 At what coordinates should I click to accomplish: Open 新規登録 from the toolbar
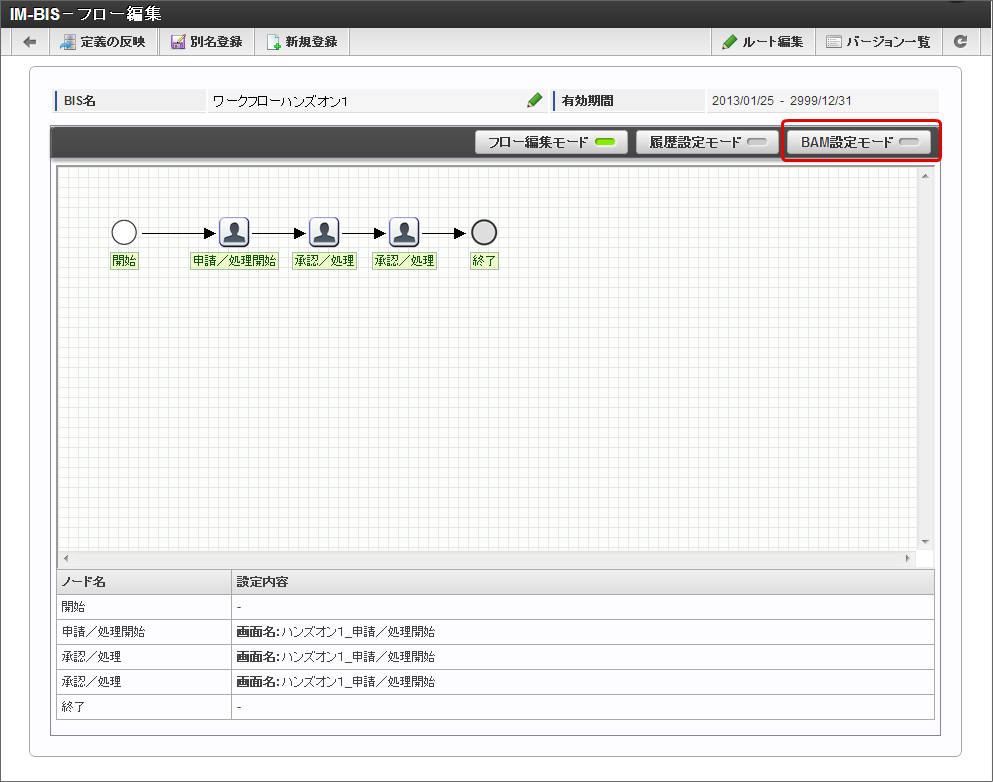coord(302,42)
